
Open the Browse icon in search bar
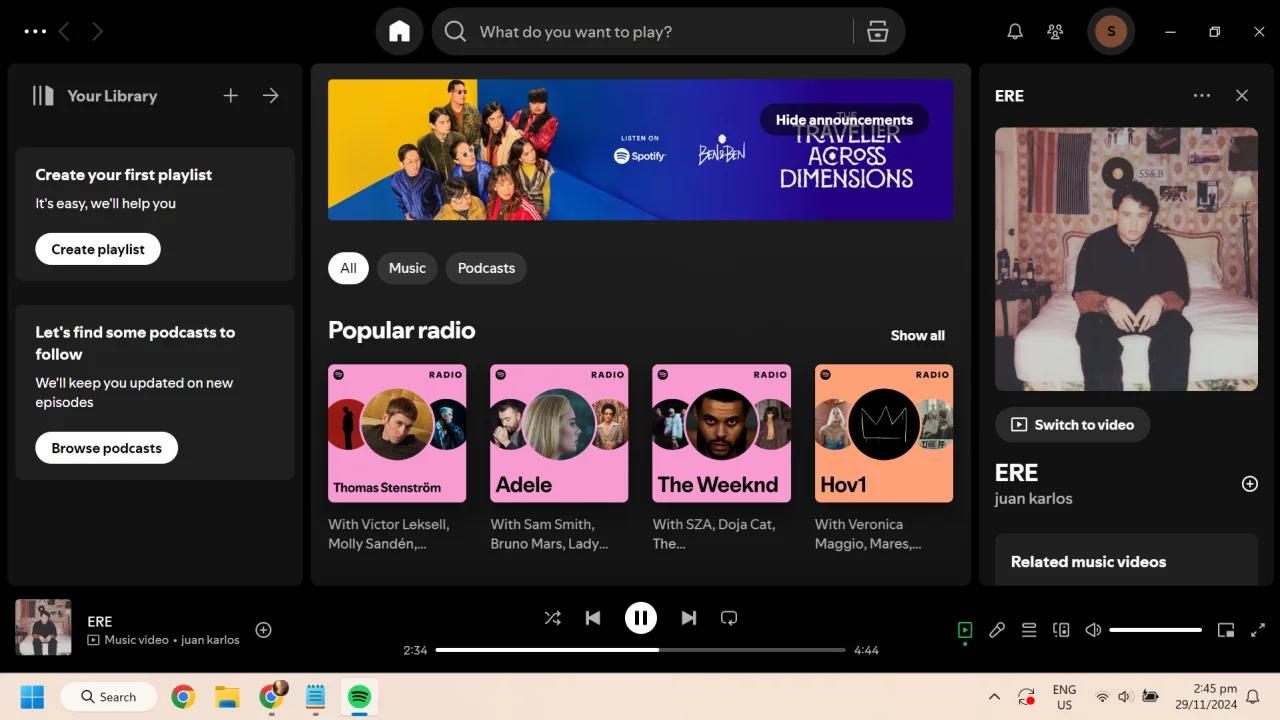point(878,32)
